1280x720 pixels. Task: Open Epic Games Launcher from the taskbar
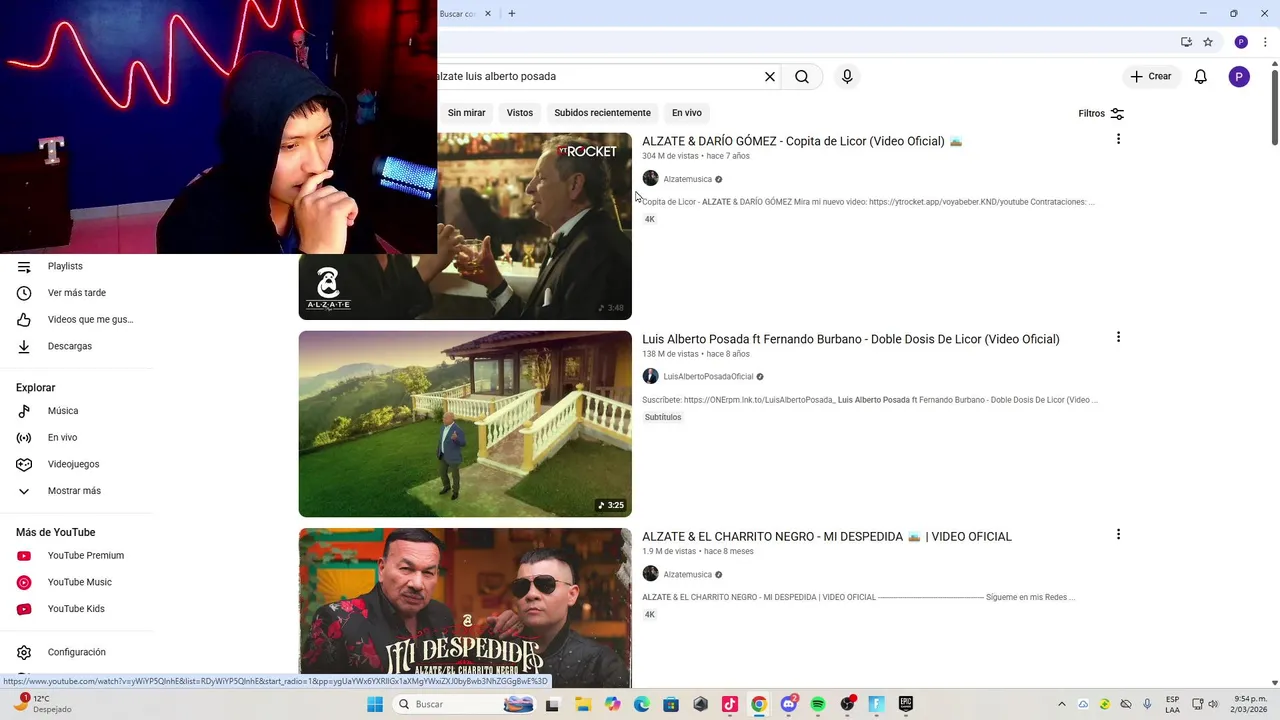tap(906, 704)
